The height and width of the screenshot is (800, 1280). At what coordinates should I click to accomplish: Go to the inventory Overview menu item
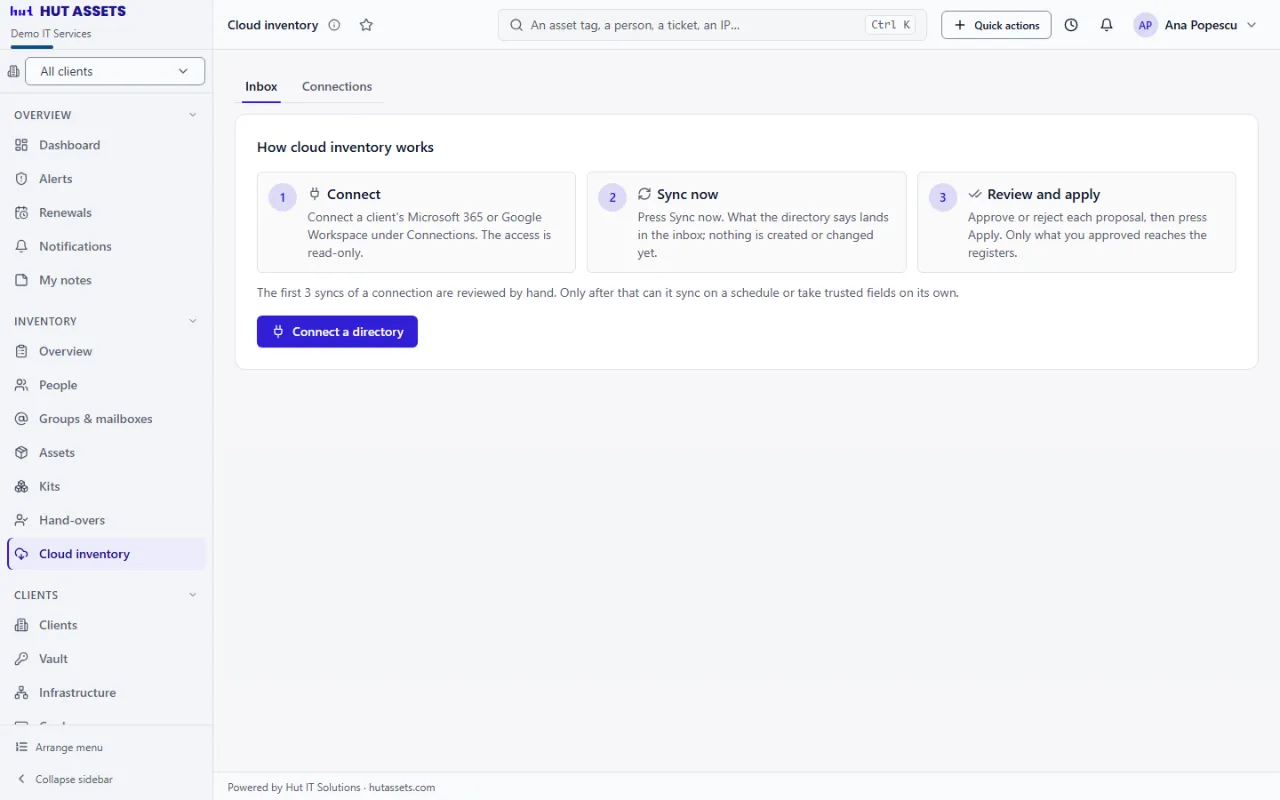107,352
